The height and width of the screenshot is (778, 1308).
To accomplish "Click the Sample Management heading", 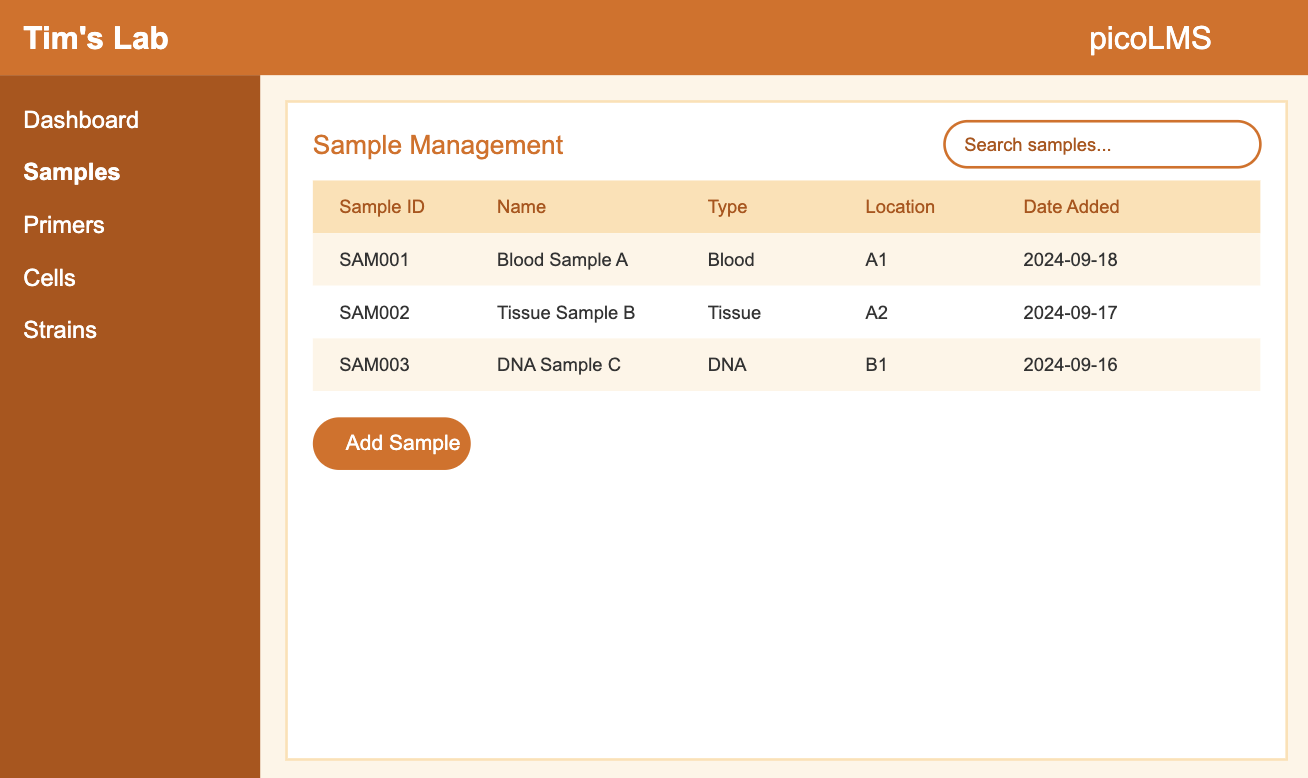I will pos(438,145).
